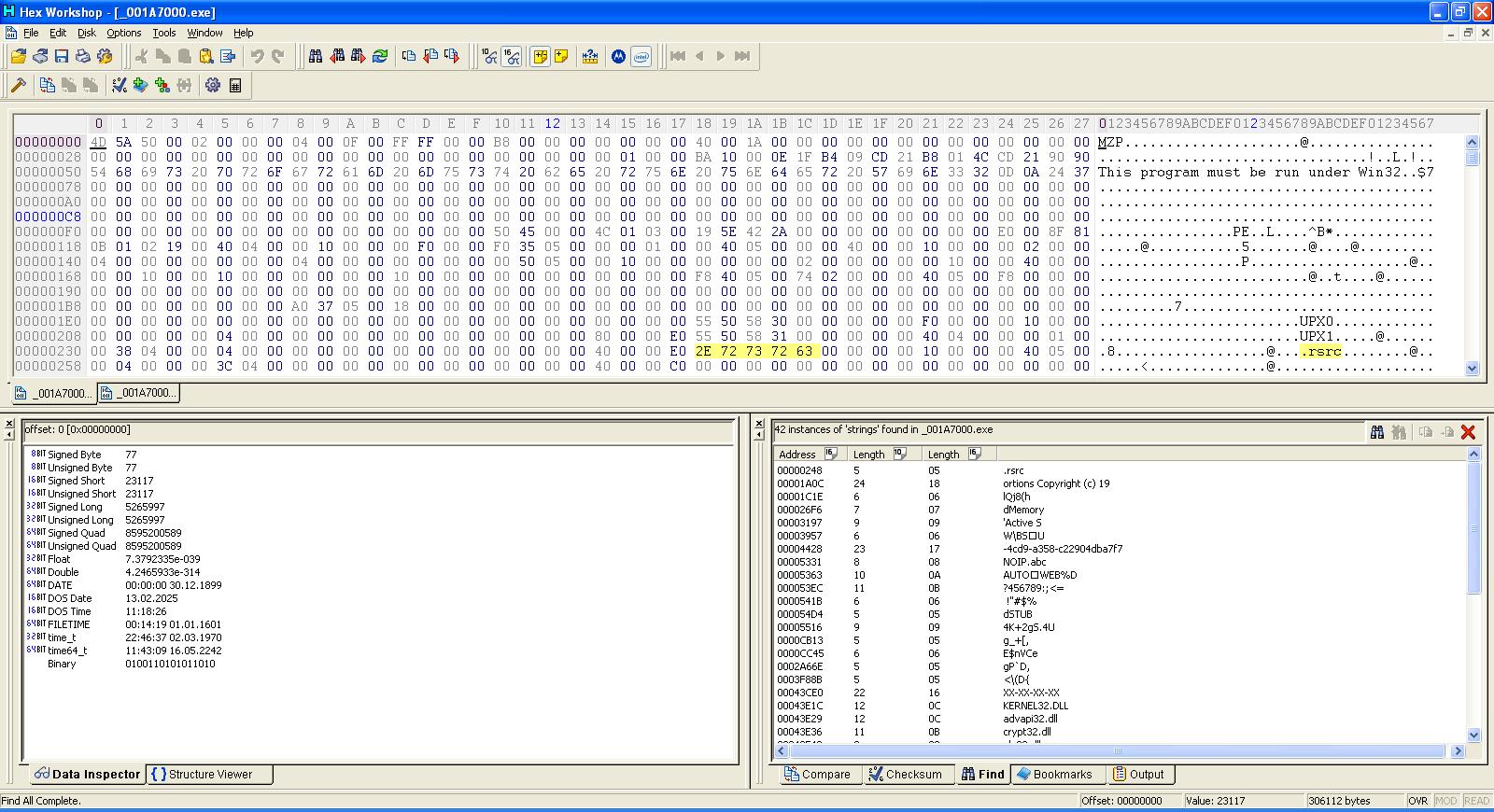Open the Options menu

tap(123, 33)
